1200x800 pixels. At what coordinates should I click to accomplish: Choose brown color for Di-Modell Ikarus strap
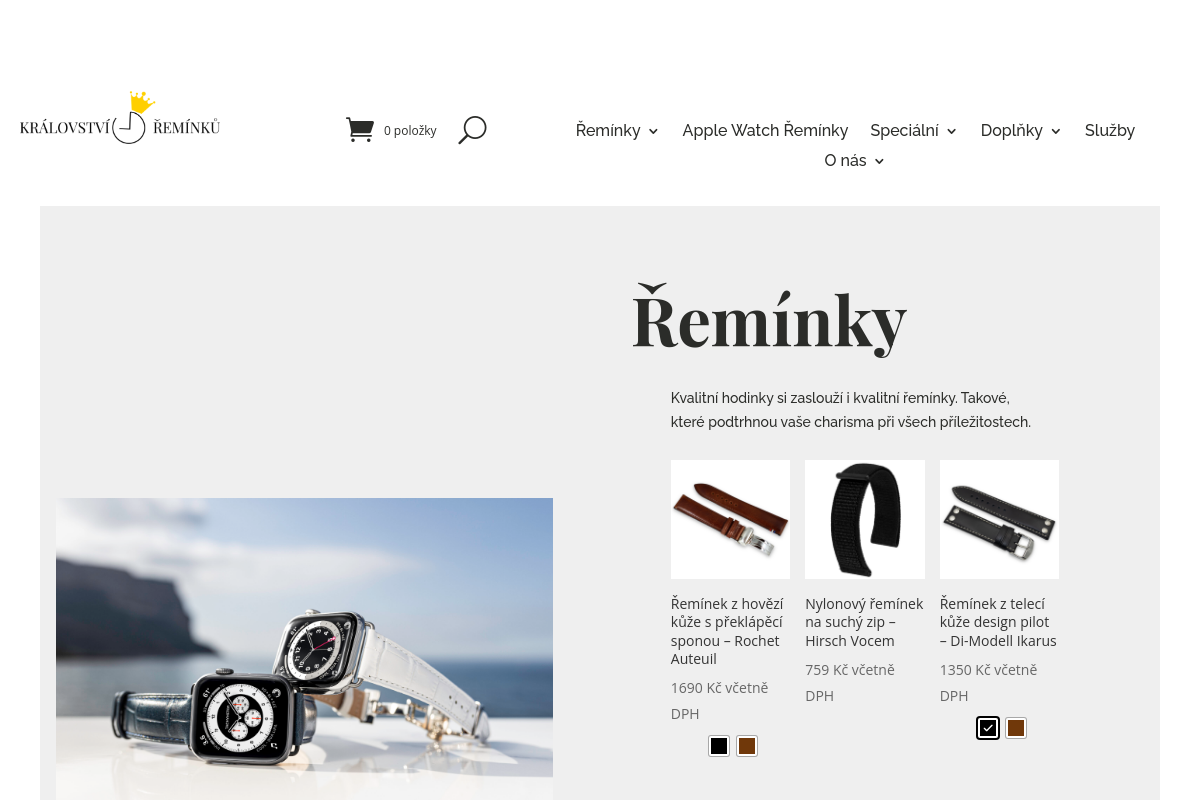(1016, 728)
